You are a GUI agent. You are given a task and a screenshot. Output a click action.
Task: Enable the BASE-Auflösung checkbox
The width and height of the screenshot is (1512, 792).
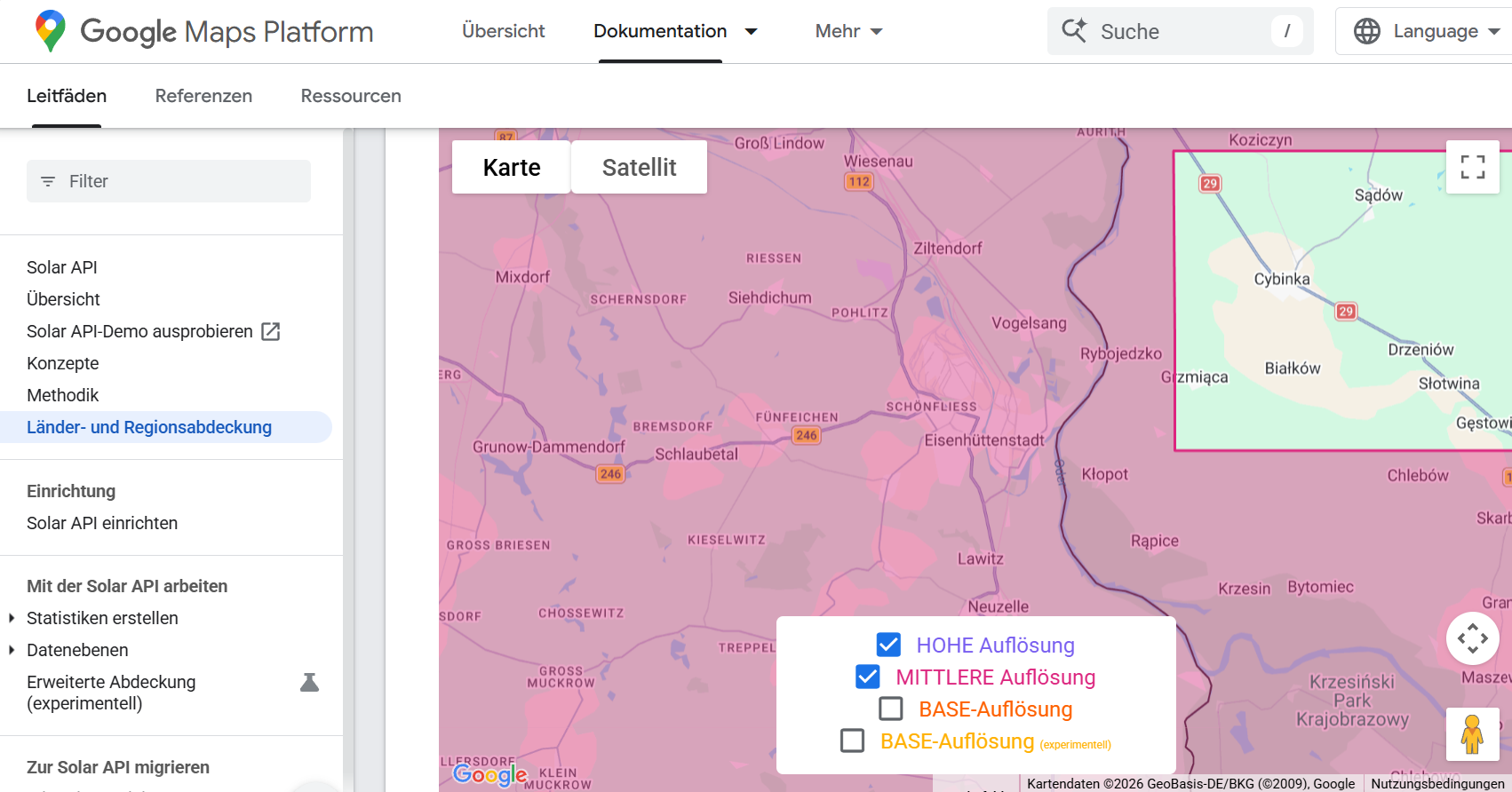pyautogui.click(x=890, y=709)
